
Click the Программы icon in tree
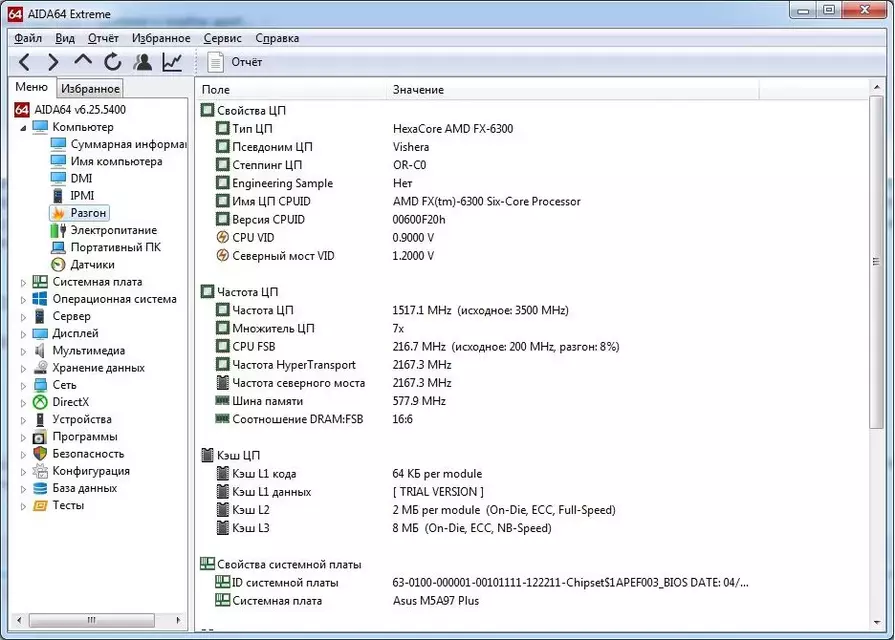tap(40, 437)
